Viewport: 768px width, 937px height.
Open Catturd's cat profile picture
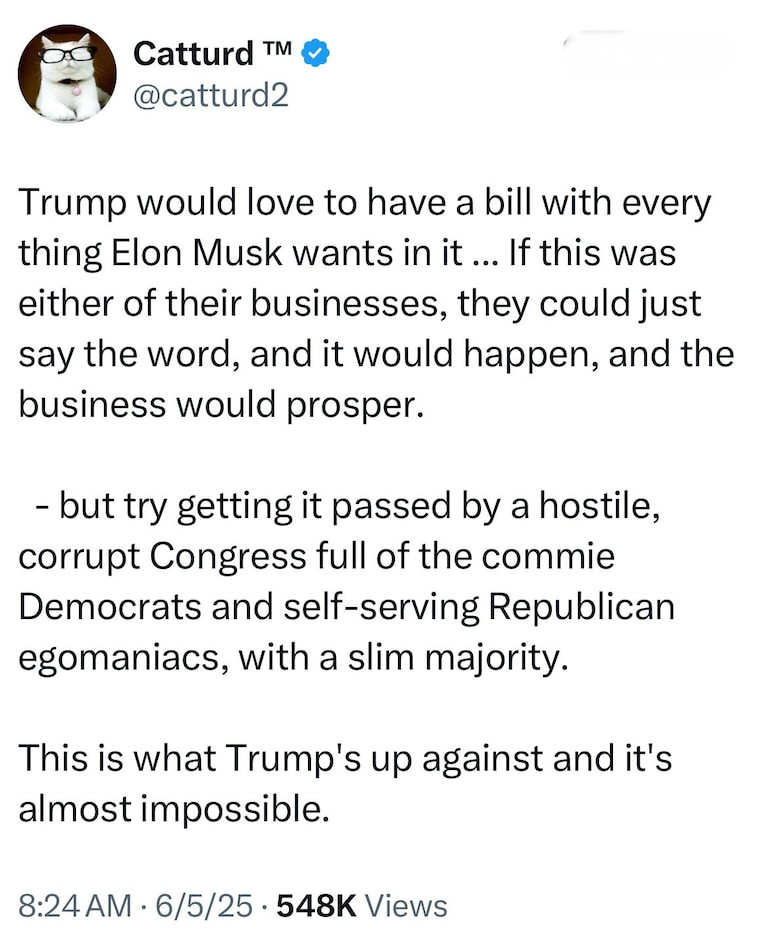(67, 74)
